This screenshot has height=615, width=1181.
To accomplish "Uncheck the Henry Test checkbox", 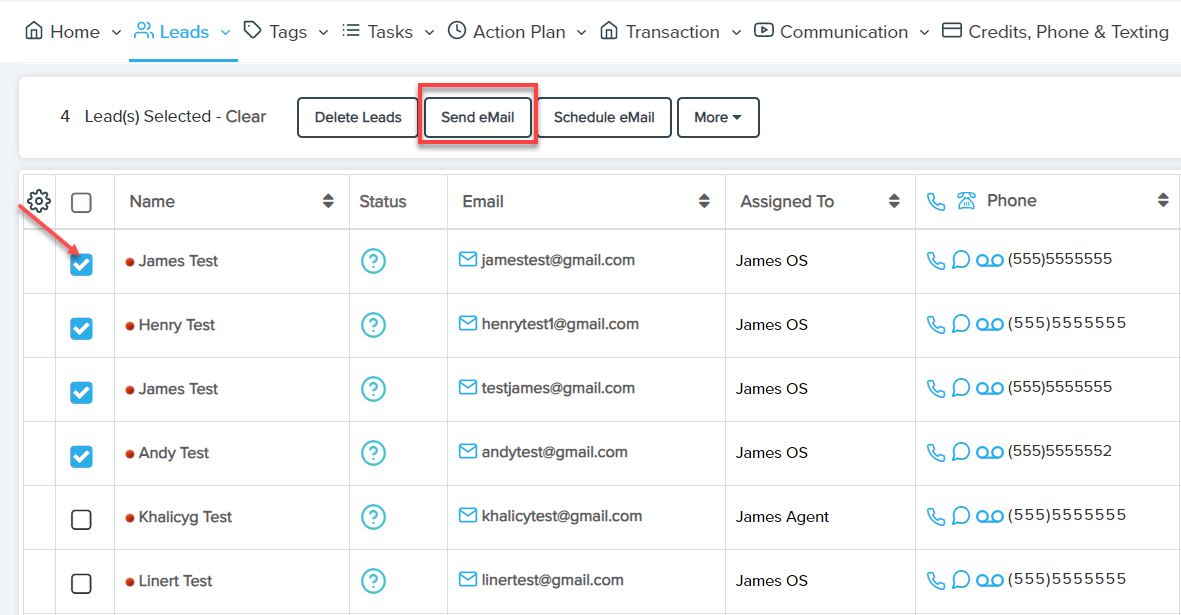I will pos(82,328).
